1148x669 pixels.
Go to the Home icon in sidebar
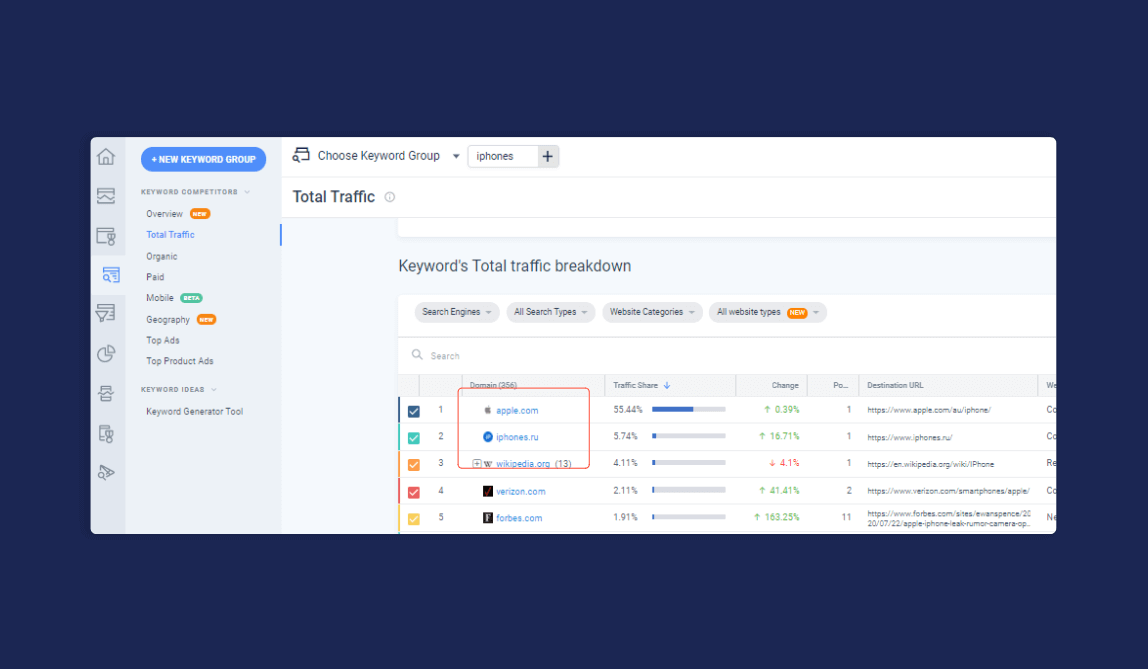106,157
